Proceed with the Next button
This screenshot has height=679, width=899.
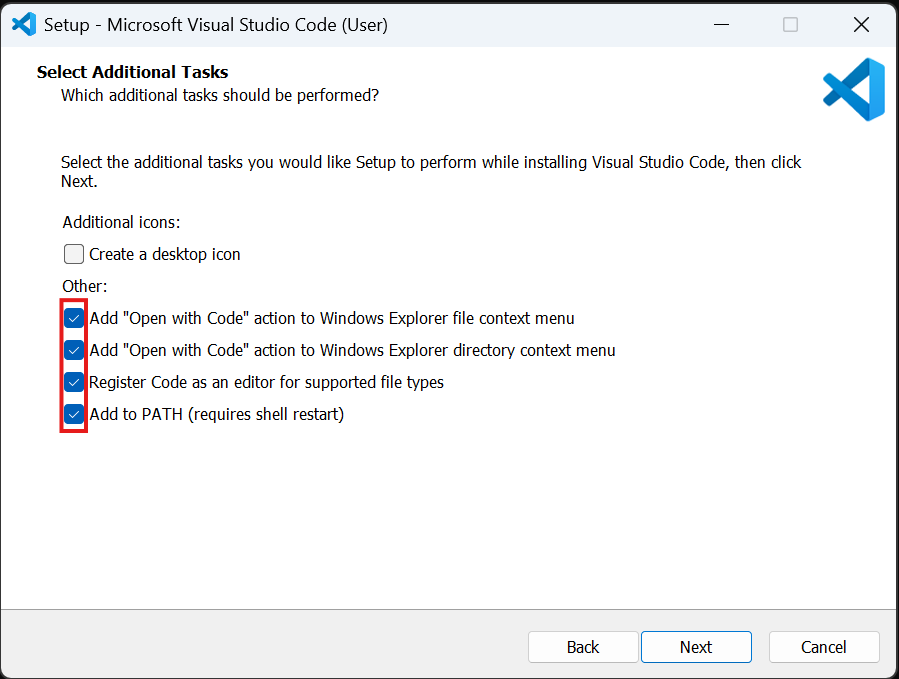tap(696, 647)
